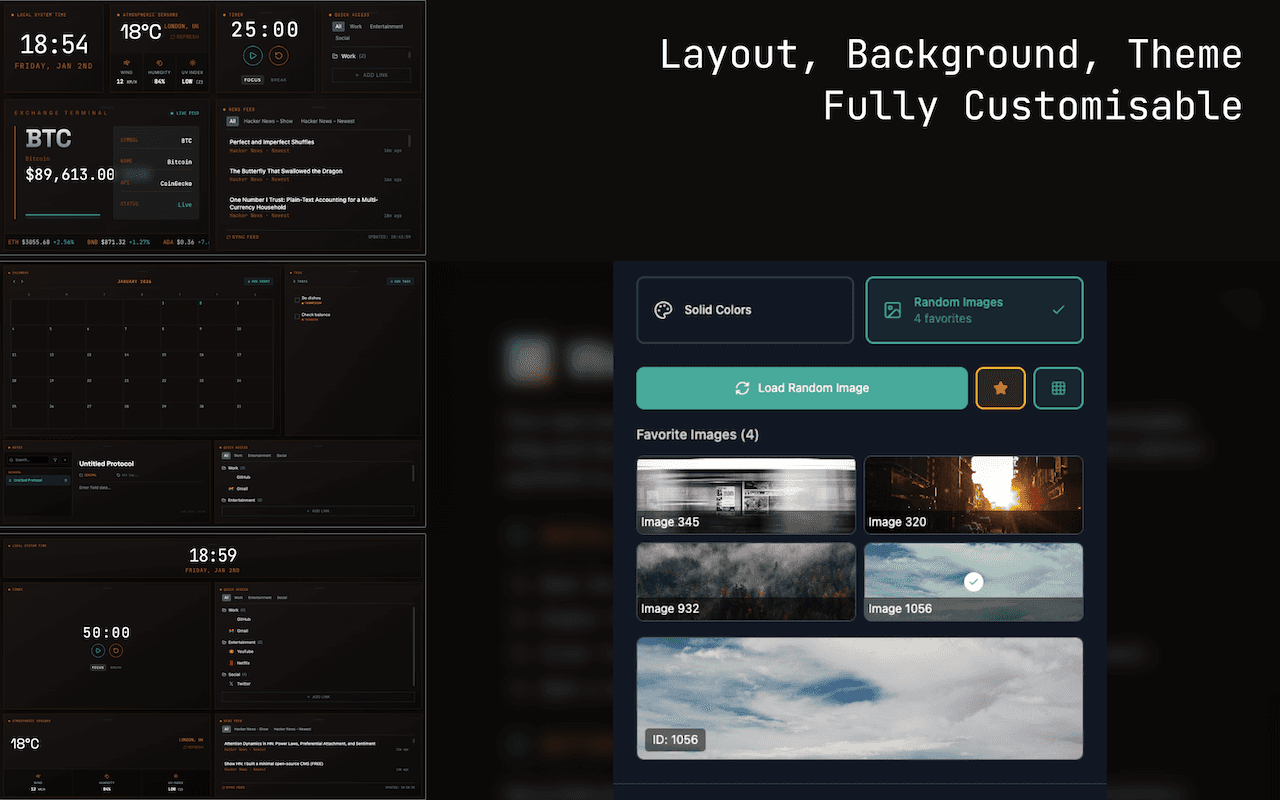Reset the 50:00 timer using the circular arrow
This screenshot has height=800, width=1280.
click(116, 651)
